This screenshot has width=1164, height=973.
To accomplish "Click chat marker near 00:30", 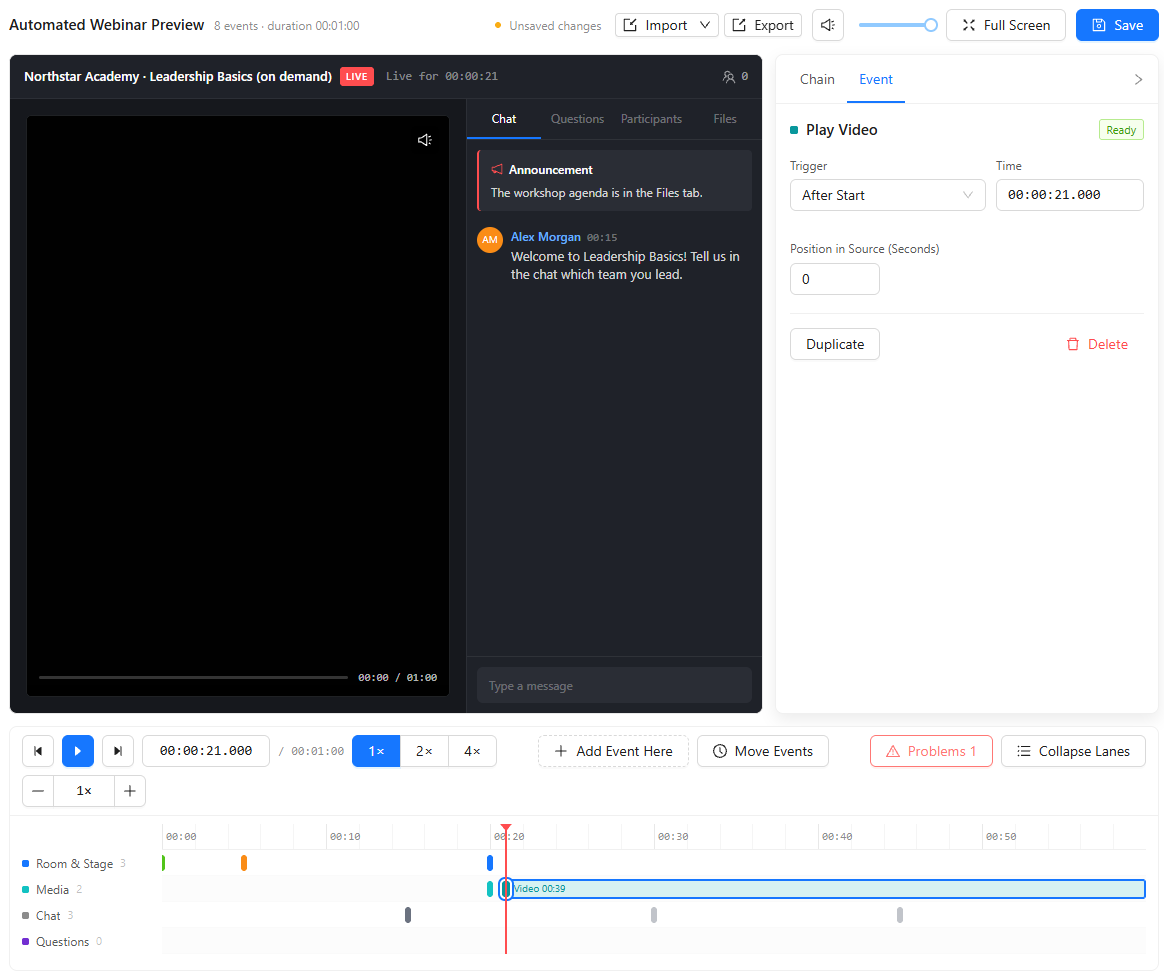I will coord(654,915).
